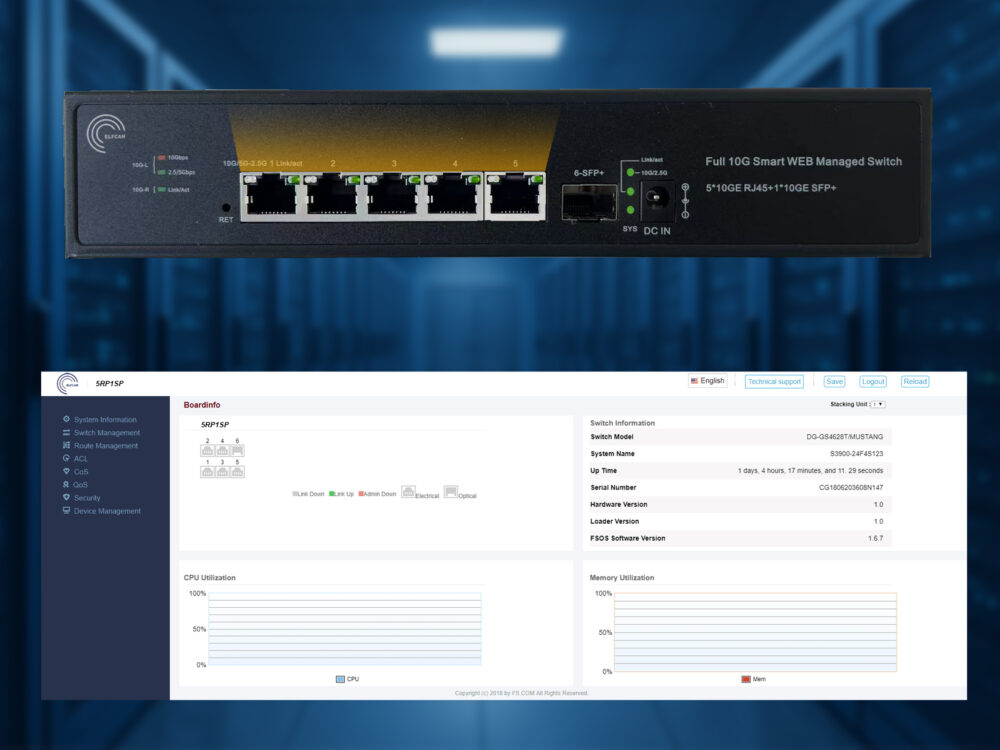Click the Mem legend color swatch
Image resolution: width=1000 pixels, height=750 pixels.
[746, 679]
